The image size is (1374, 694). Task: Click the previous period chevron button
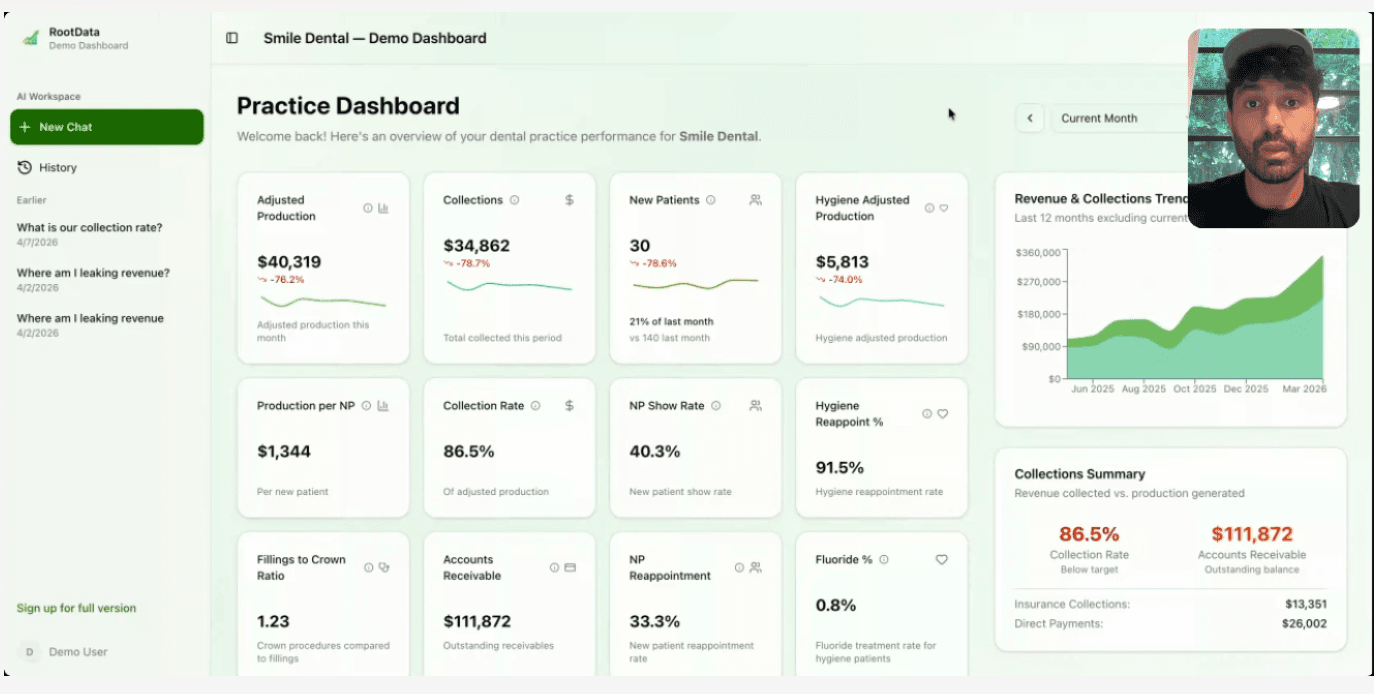tap(1030, 118)
